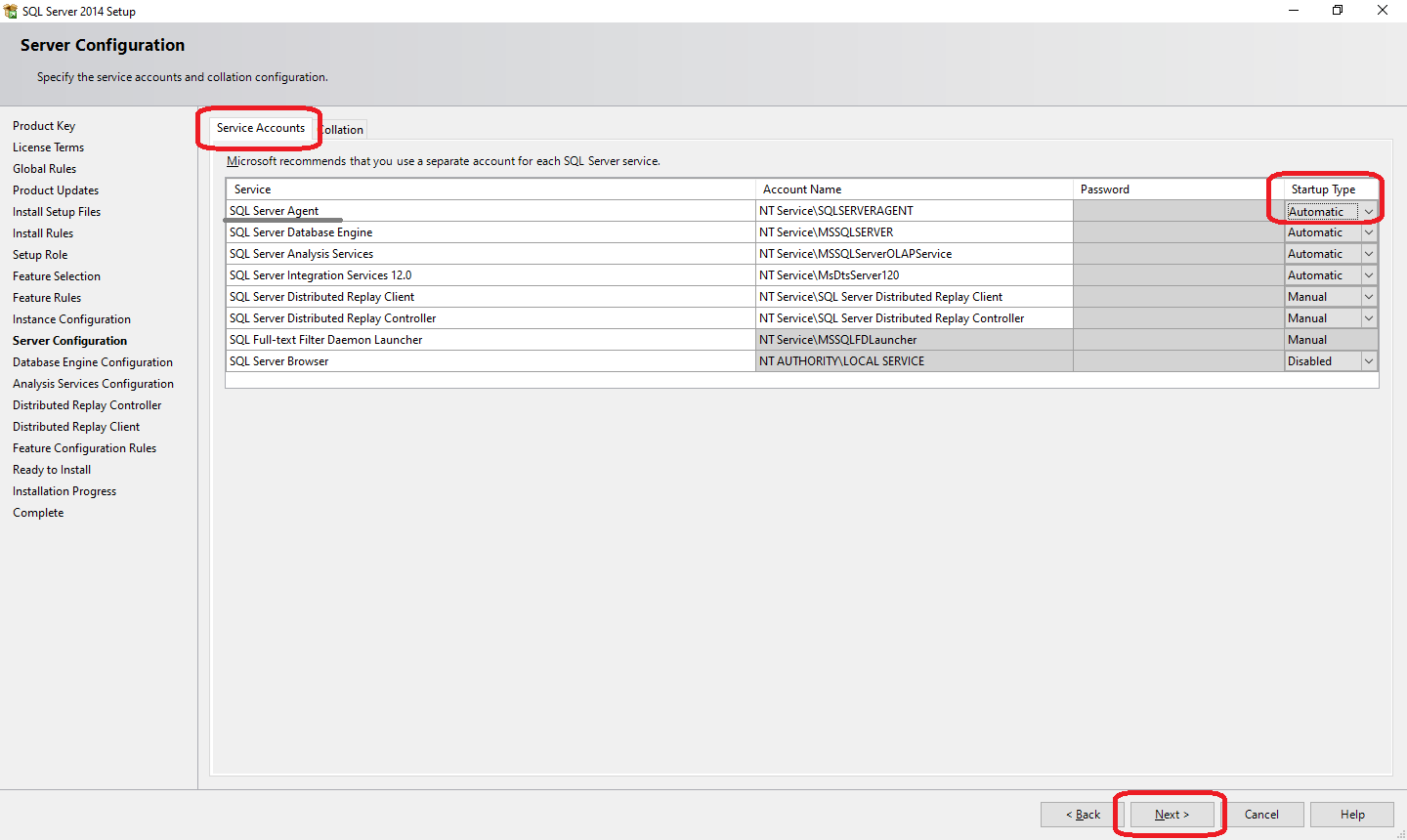Open the Help button

click(1352, 815)
